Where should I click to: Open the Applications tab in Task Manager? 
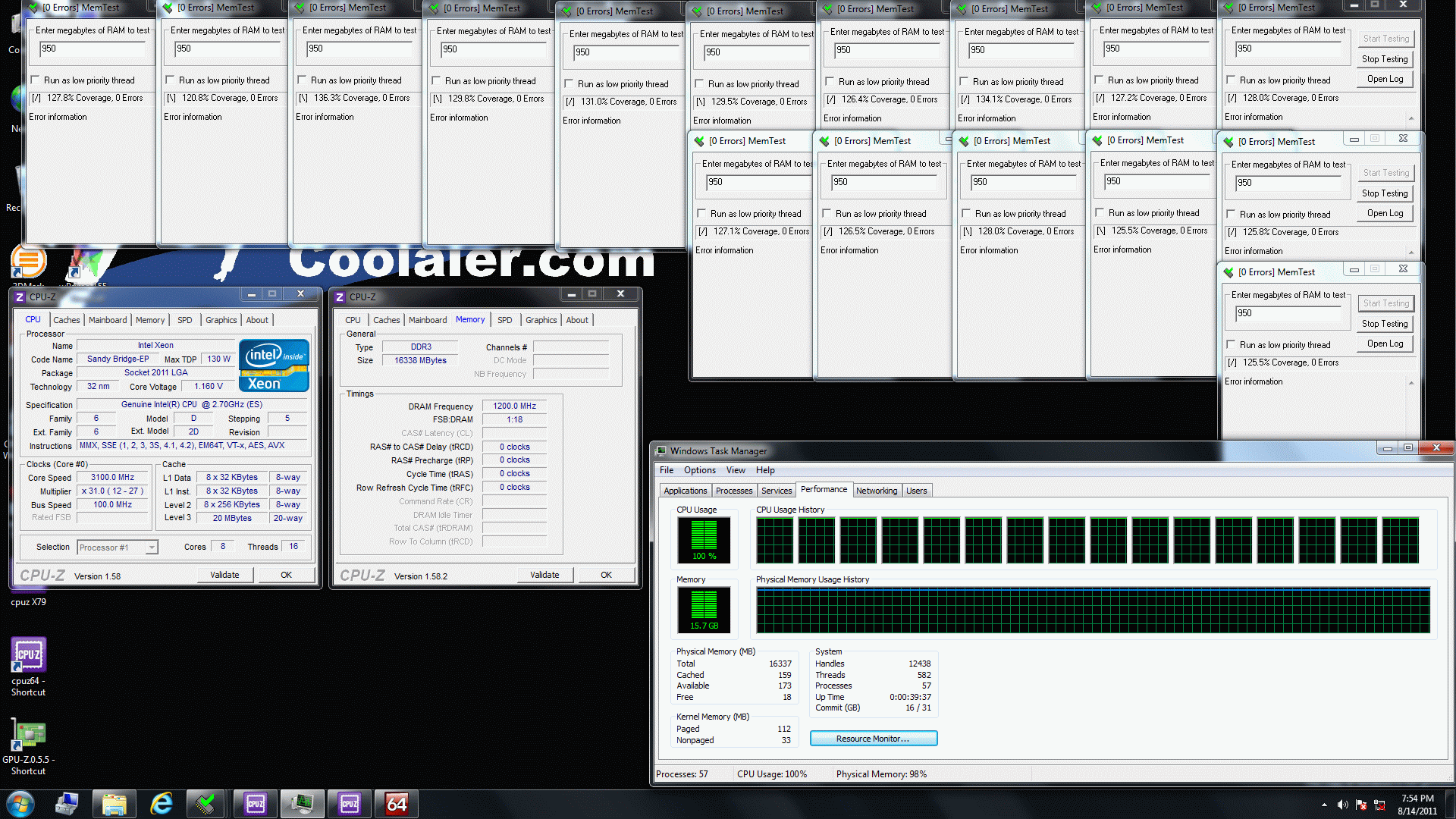click(x=685, y=491)
